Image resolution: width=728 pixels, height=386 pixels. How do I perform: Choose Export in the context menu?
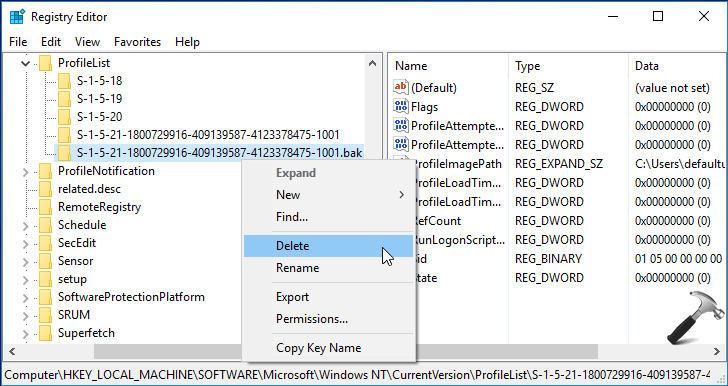coord(328,297)
